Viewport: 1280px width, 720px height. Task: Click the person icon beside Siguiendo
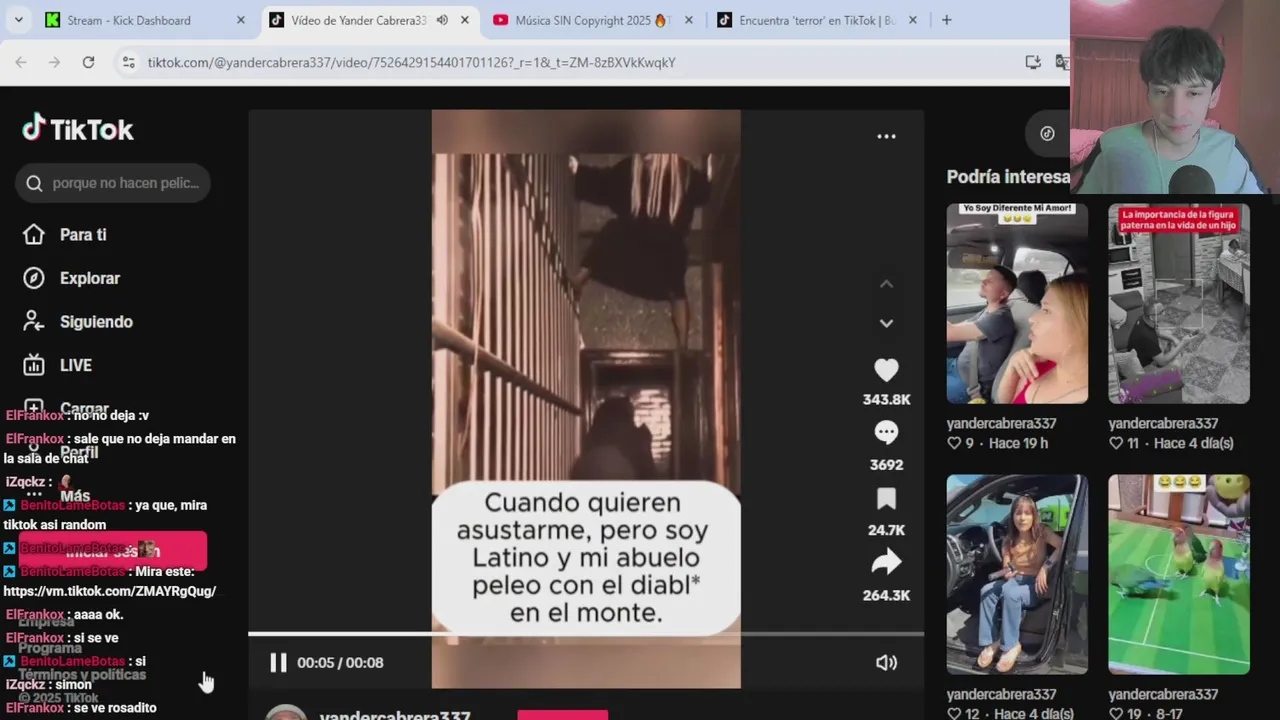[x=34, y=322]
